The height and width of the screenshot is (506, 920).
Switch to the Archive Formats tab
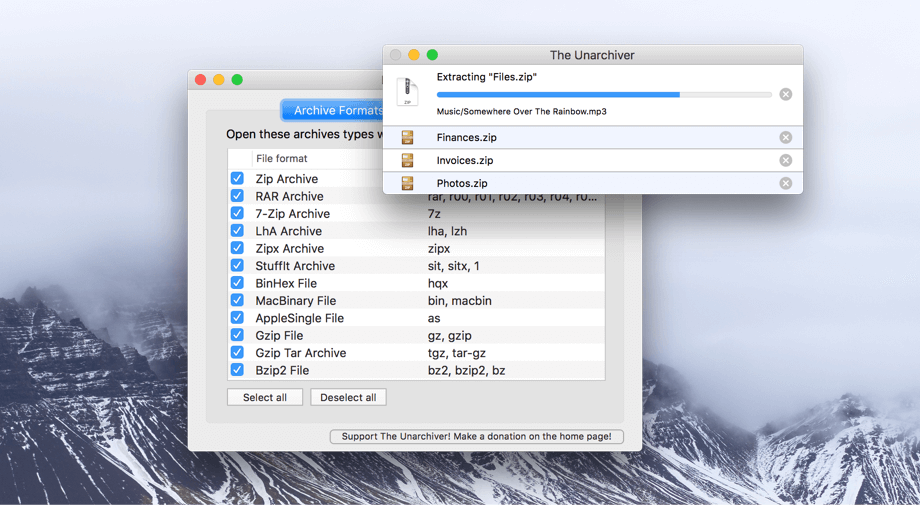pyautogui.click(x=333, y=110)
